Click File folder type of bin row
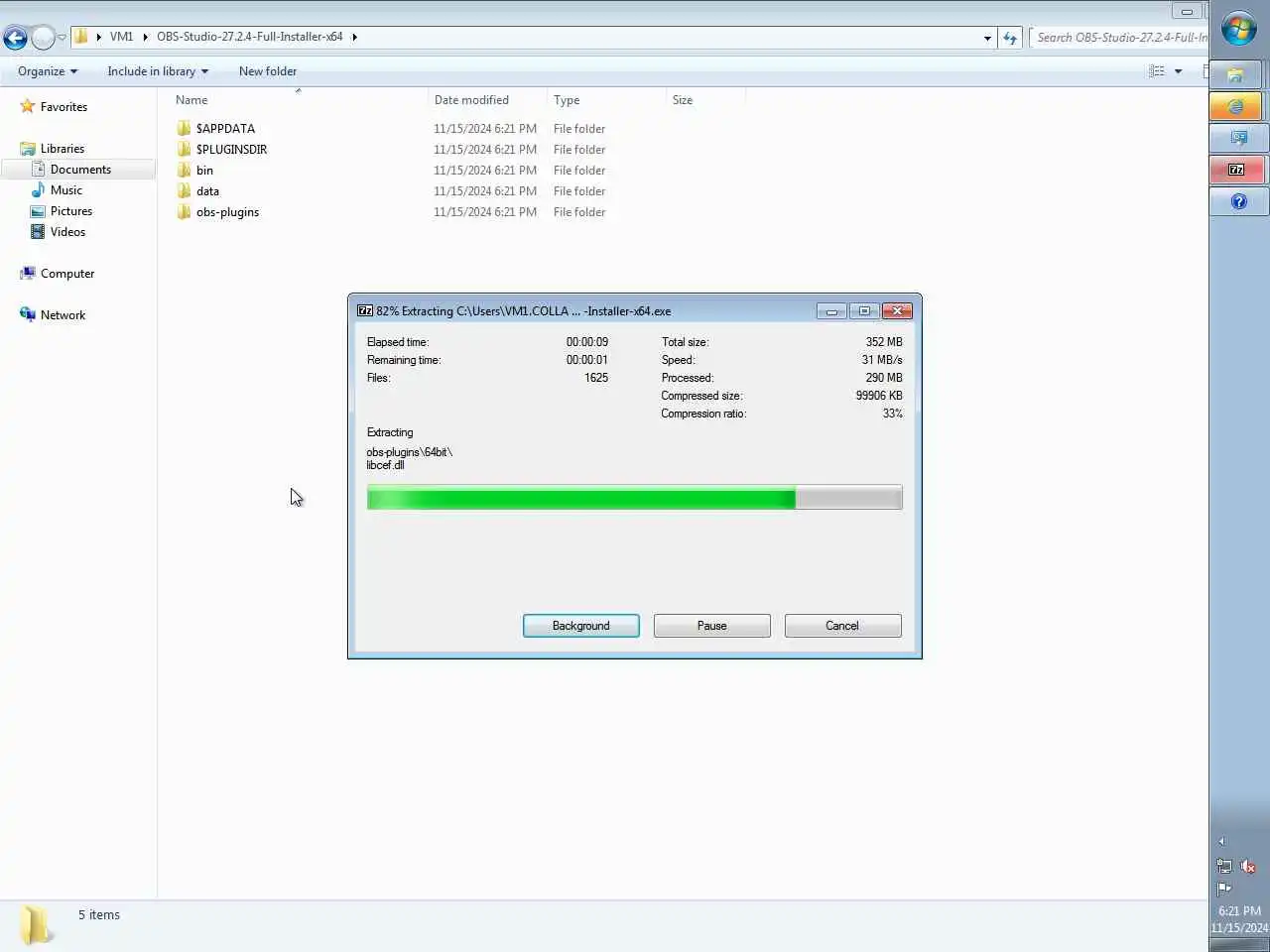 579,171
